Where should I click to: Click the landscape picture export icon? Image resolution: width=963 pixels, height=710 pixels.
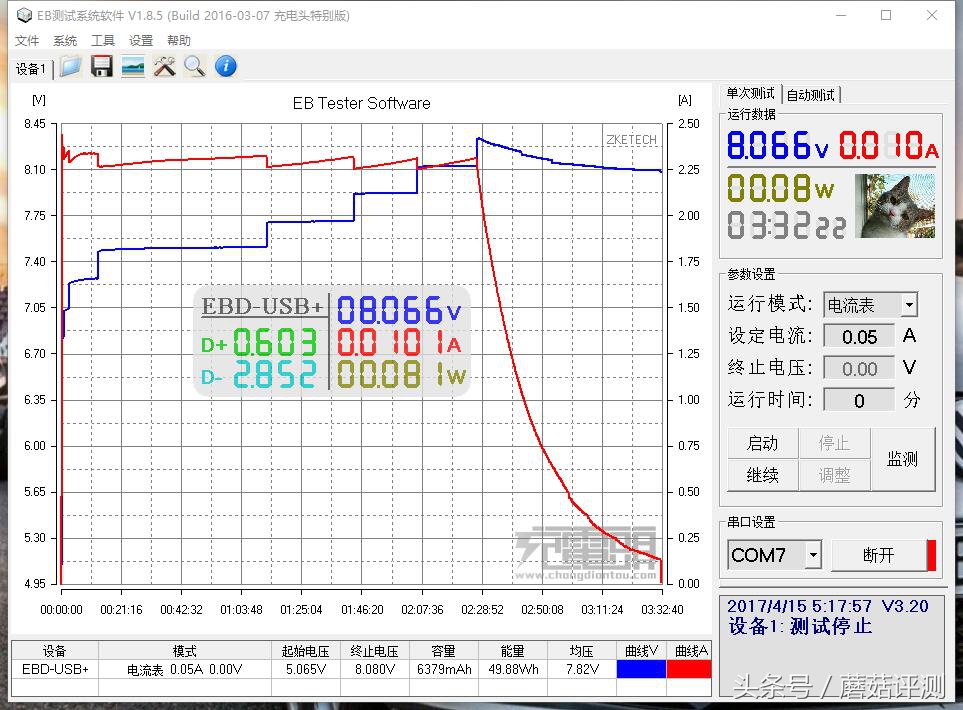tap(132, 67)
